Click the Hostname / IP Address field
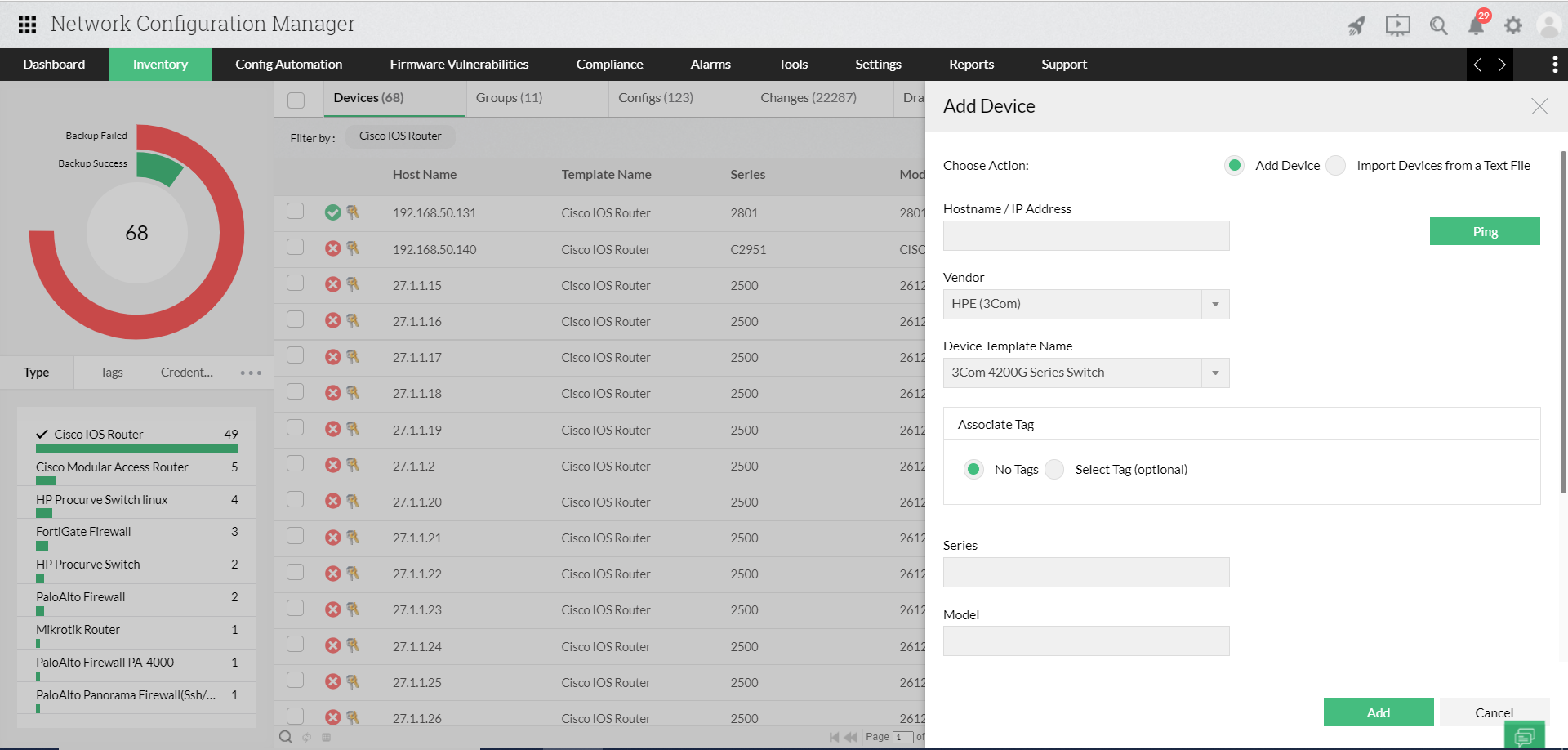 (x=1086, y=235)
